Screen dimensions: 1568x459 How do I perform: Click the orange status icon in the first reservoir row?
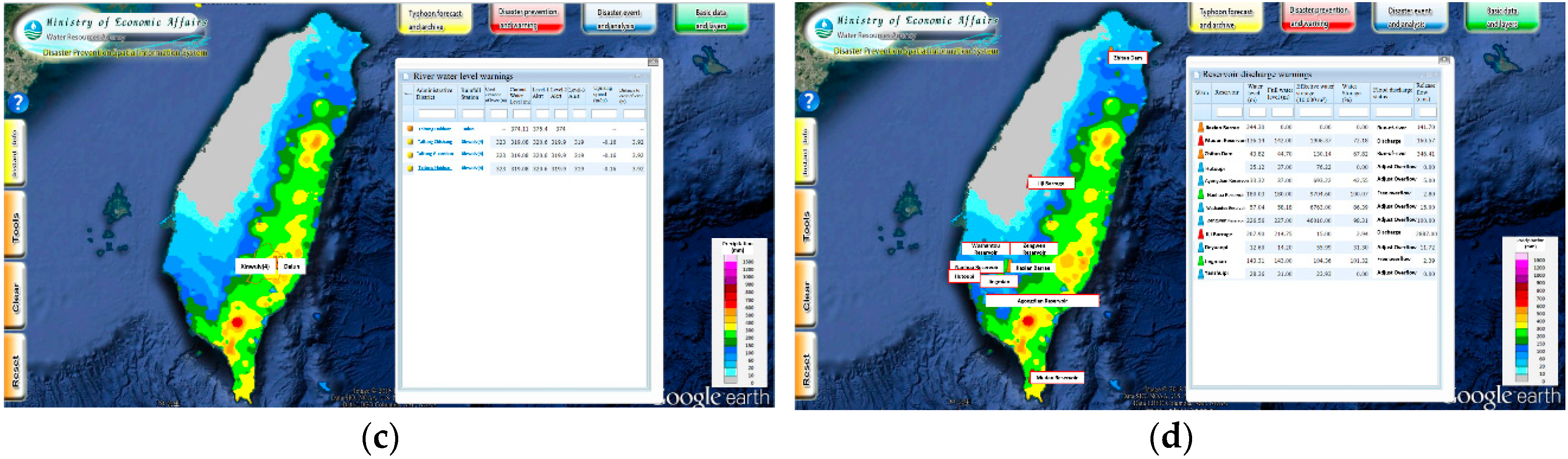pos(1200,127)
